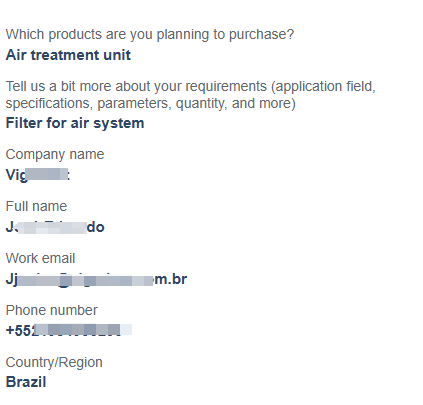Click the 'specifications, parameters, quantity, and more' line

151,103
